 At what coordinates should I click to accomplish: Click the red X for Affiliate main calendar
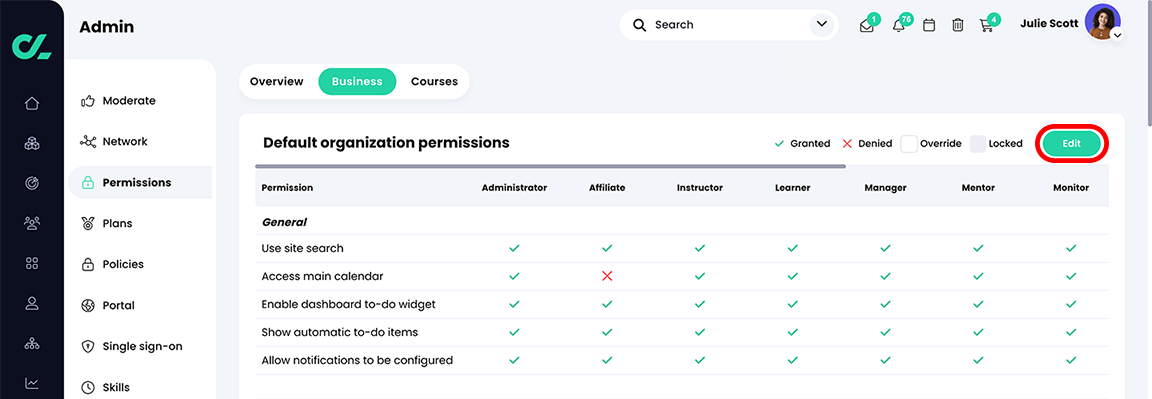(x=607, y=276)
